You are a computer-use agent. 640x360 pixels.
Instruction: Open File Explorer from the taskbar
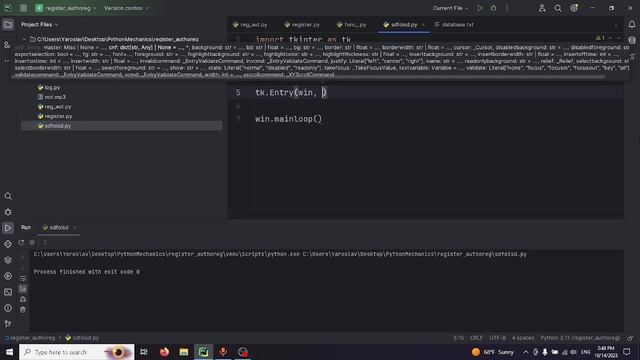[184, 352]
